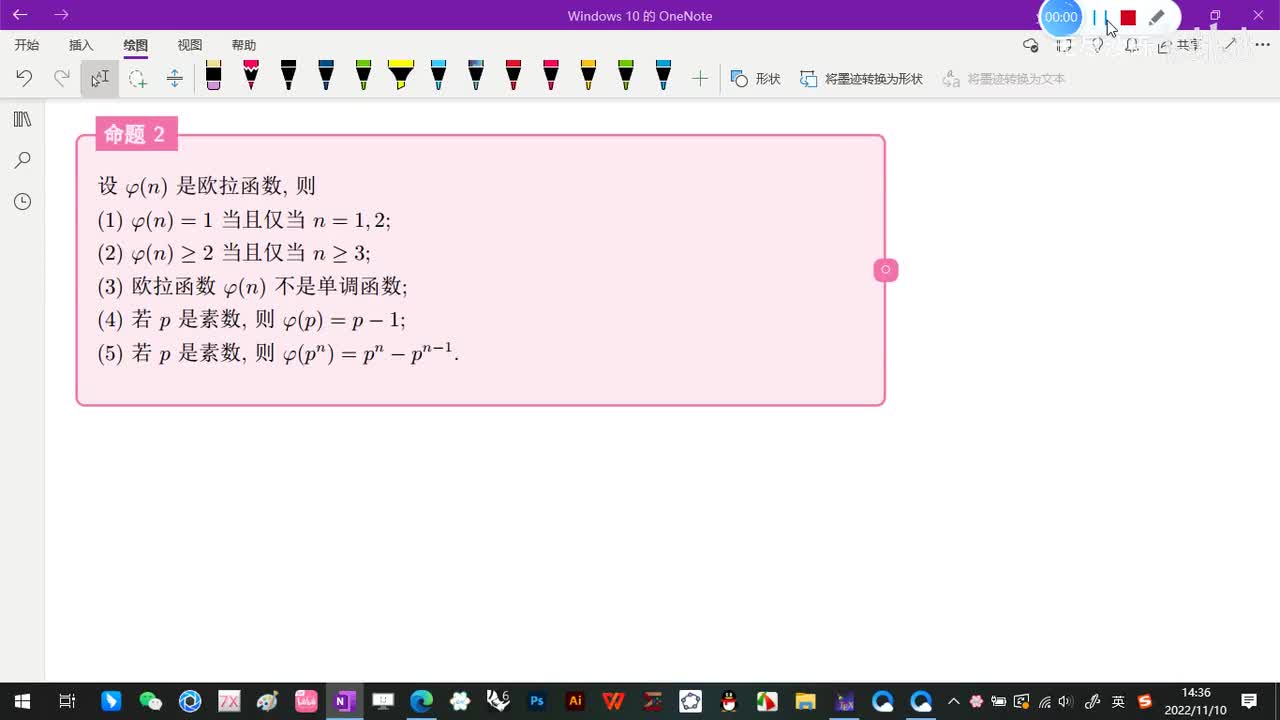Click the 命题 2 heading label

136,134
